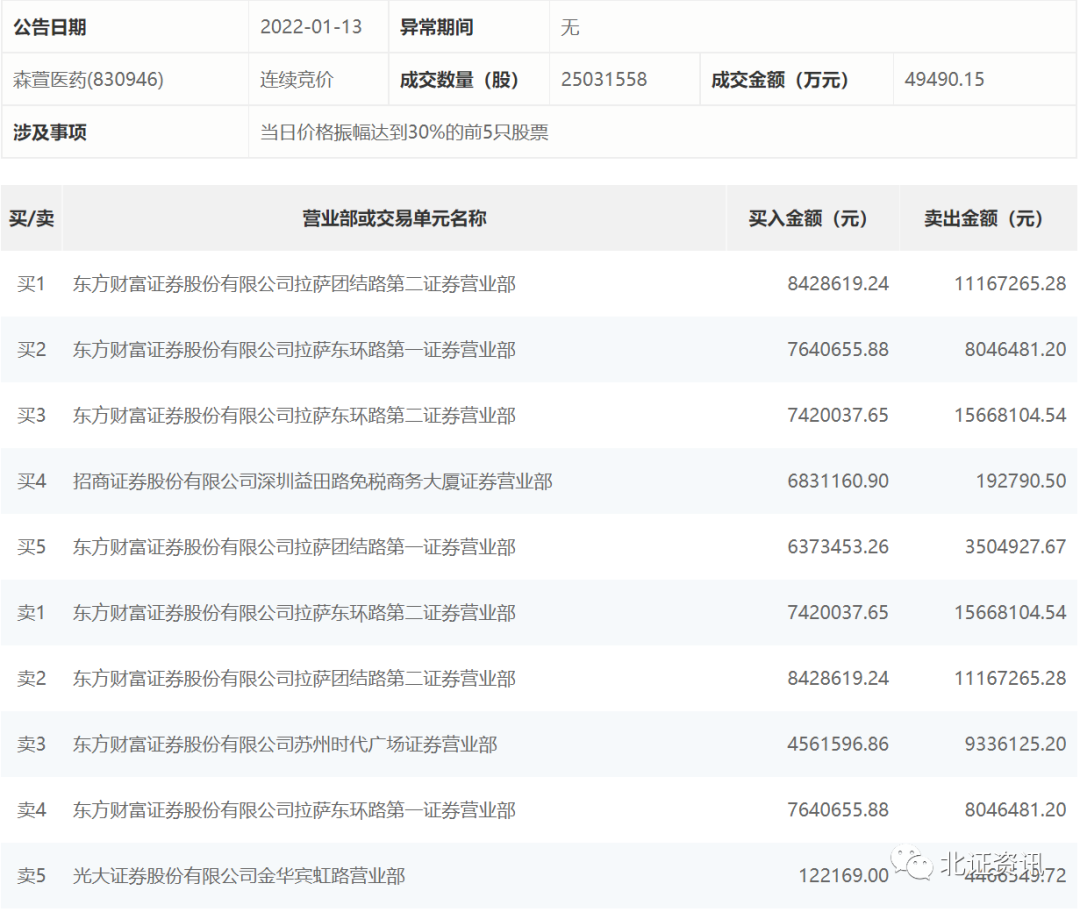Select the buy amount 6831160.90
Image resolution: width=1080 pixels, height=912 pixels.
[838, 481]
